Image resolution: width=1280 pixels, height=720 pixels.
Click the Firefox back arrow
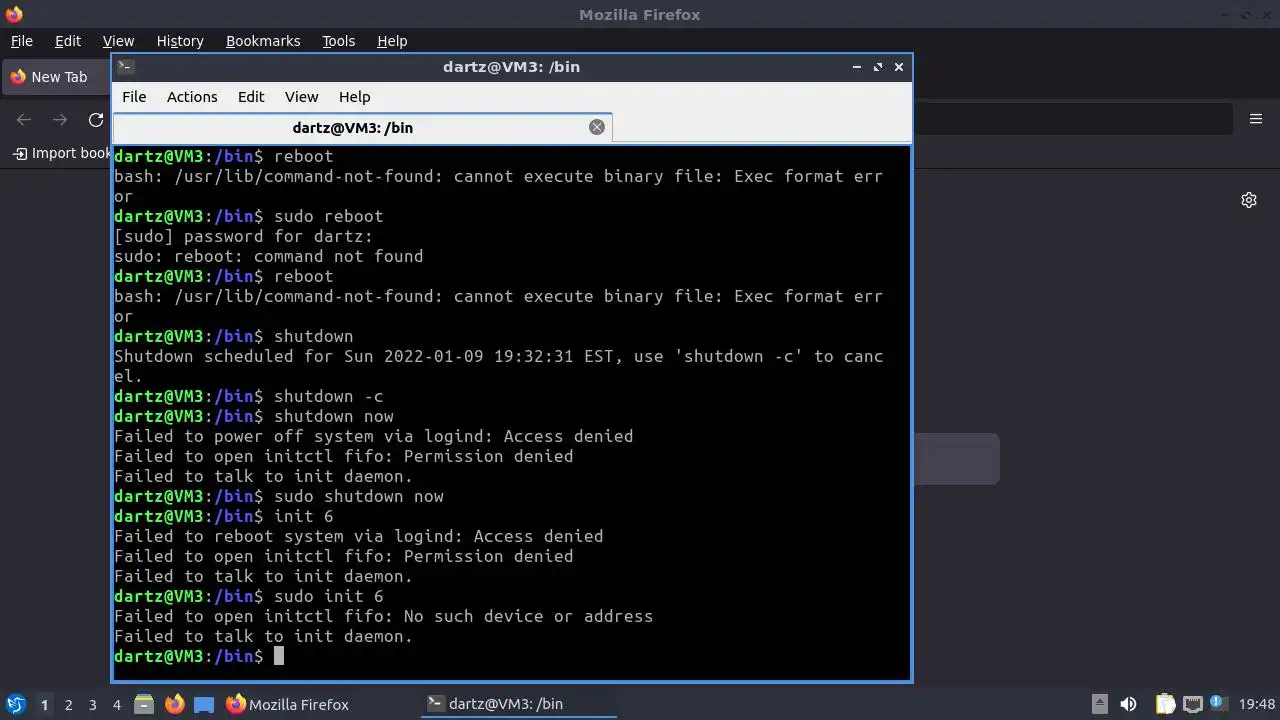[x=24, y=120]
